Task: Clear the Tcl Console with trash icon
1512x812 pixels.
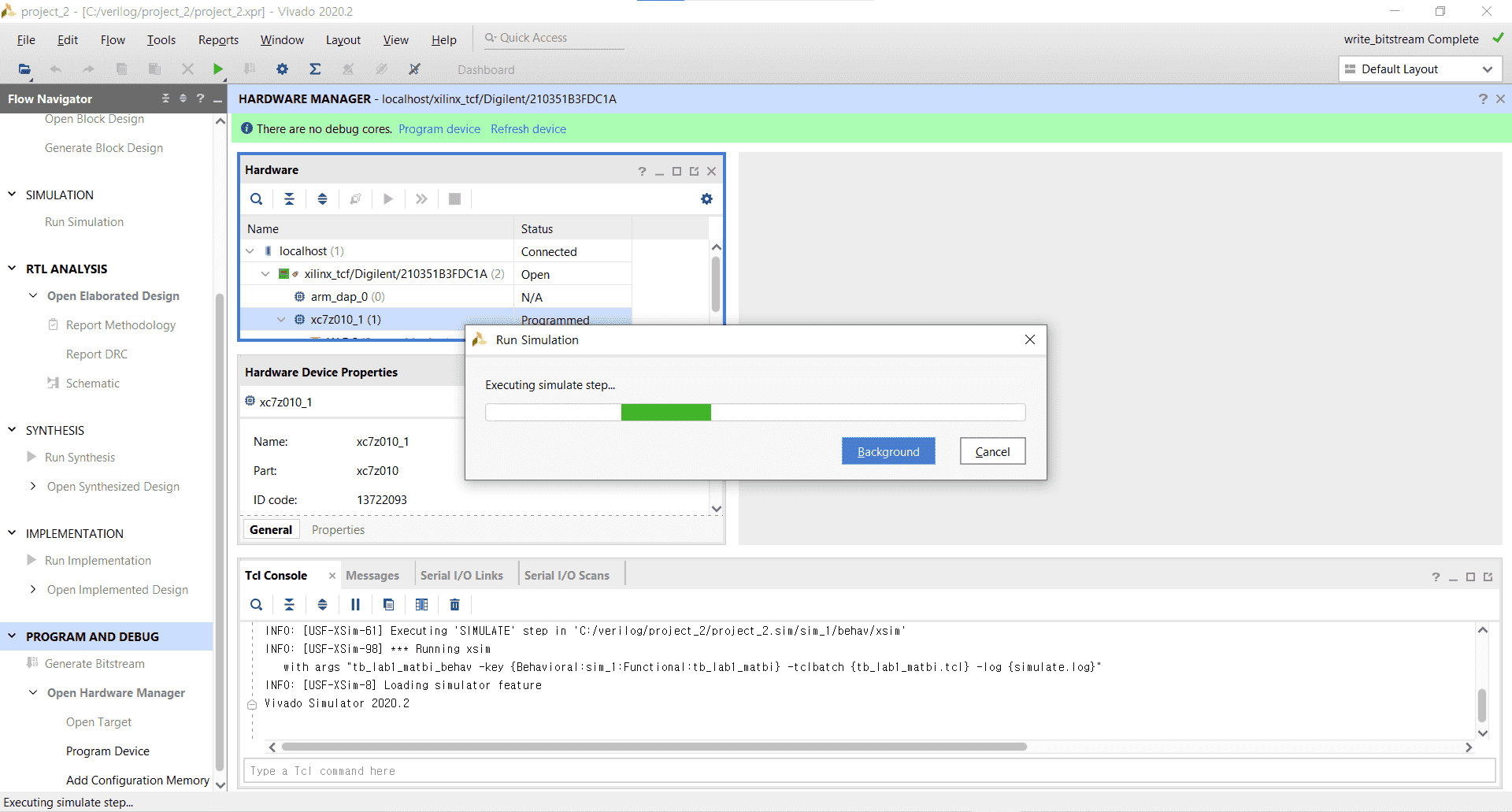Action: point(454,604)
